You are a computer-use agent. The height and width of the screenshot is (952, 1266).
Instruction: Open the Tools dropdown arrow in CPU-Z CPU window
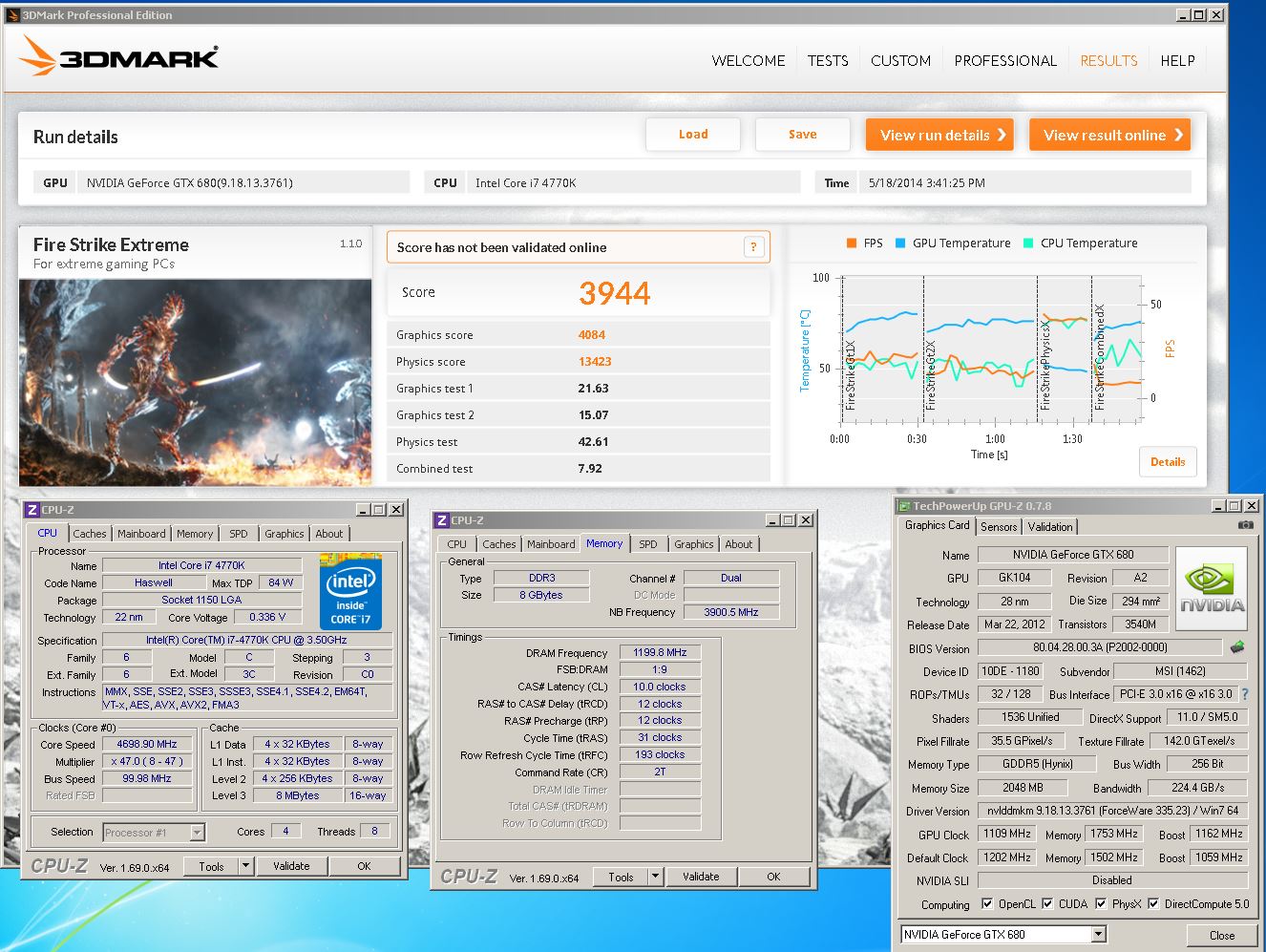tap(245, 866)
